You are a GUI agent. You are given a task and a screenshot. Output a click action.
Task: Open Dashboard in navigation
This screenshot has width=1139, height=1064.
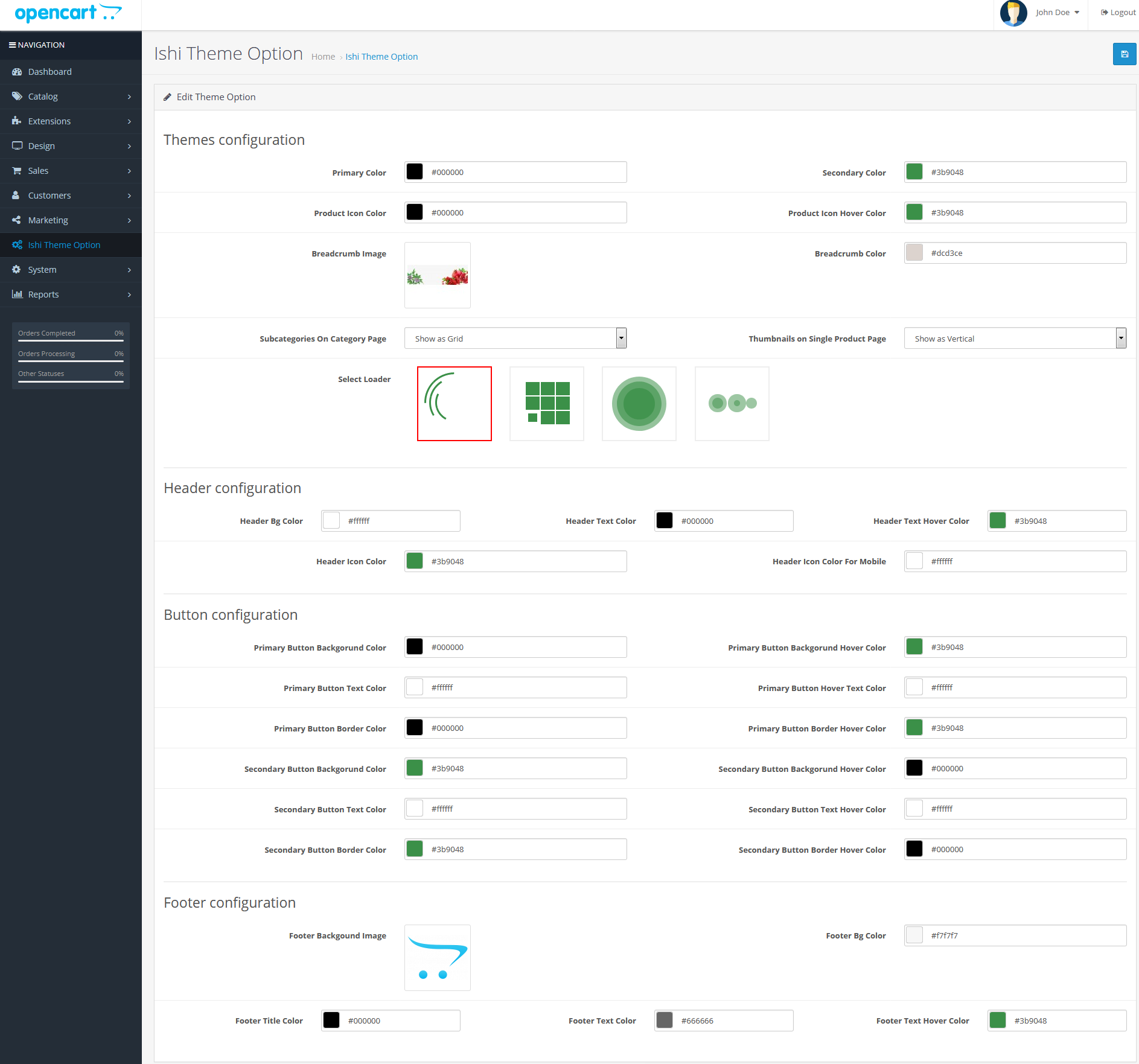[71, 72]
